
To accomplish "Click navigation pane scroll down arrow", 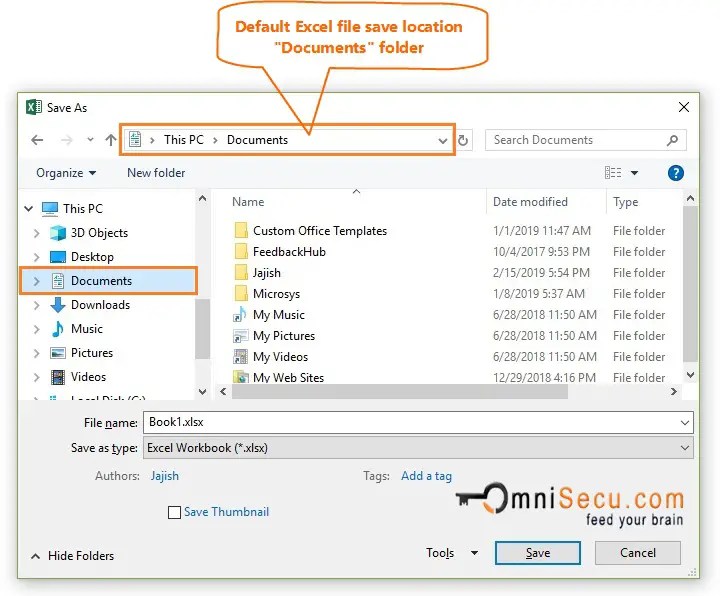I will point(202,392).
